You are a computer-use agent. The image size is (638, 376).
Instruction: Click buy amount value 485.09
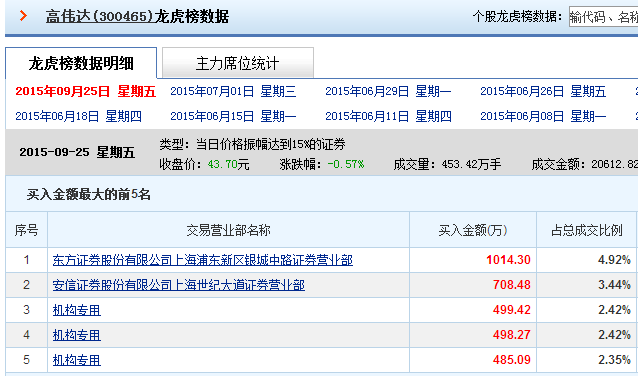pos(511,359)
